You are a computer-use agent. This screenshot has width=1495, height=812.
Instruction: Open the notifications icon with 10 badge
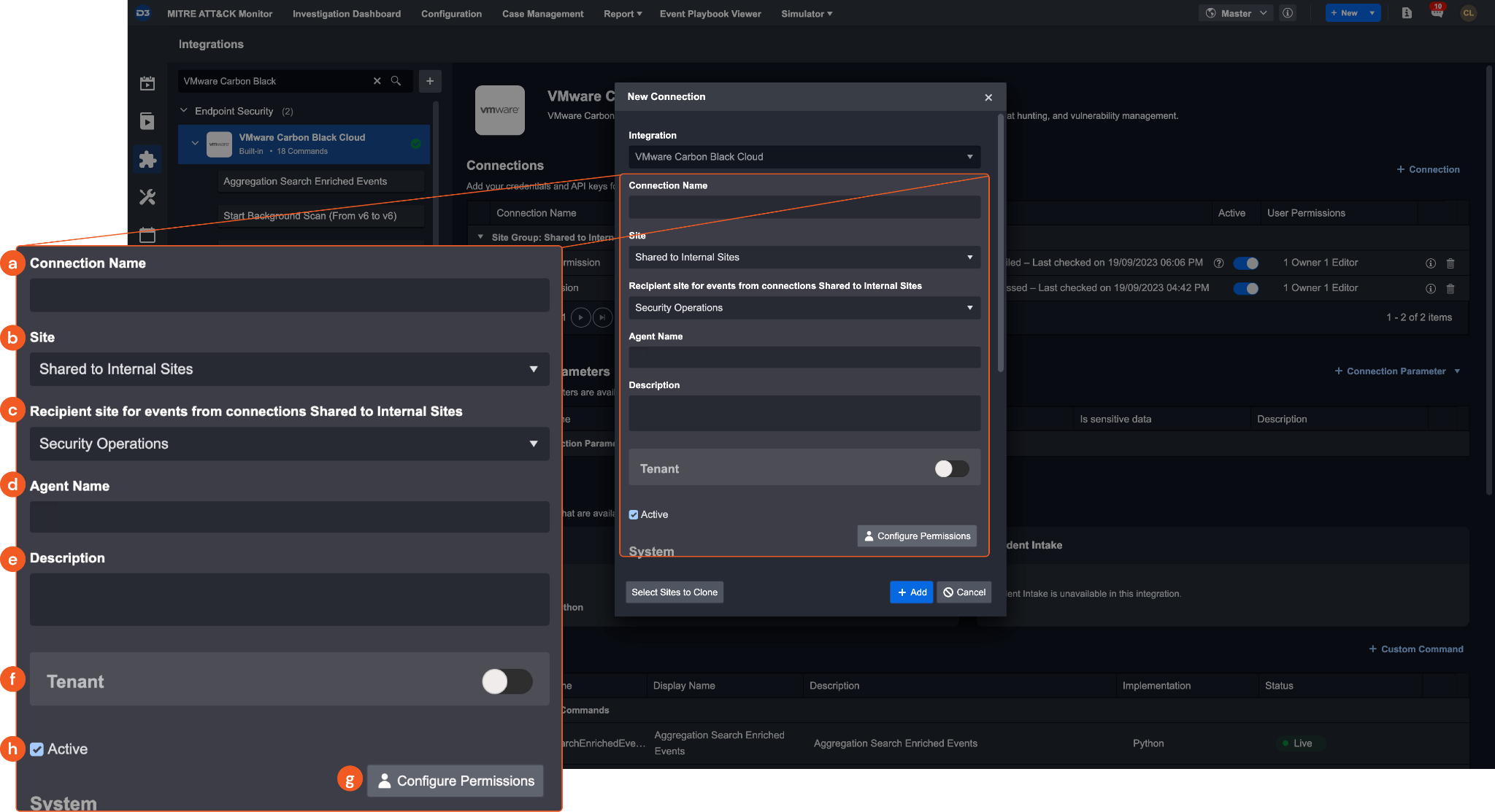(x=1437, y=12)
